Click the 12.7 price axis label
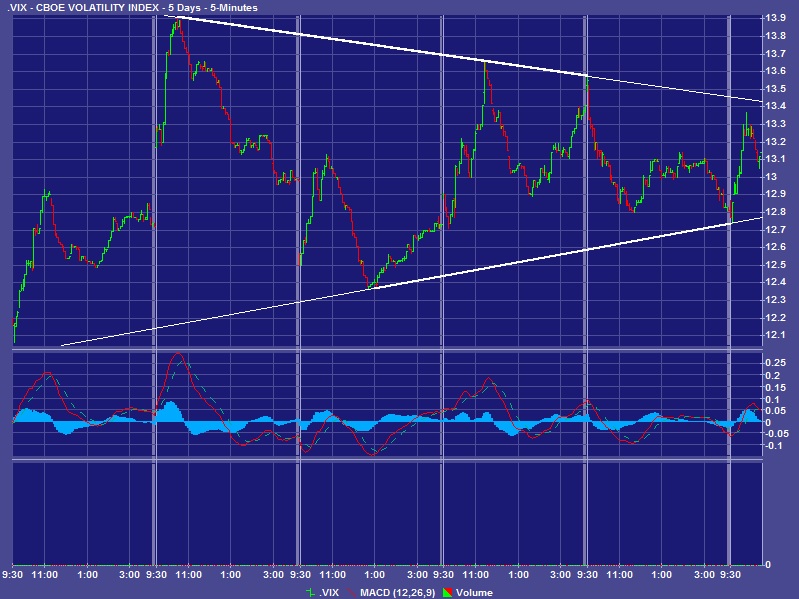This screenshot has width=799, height=599. (775, 229)
